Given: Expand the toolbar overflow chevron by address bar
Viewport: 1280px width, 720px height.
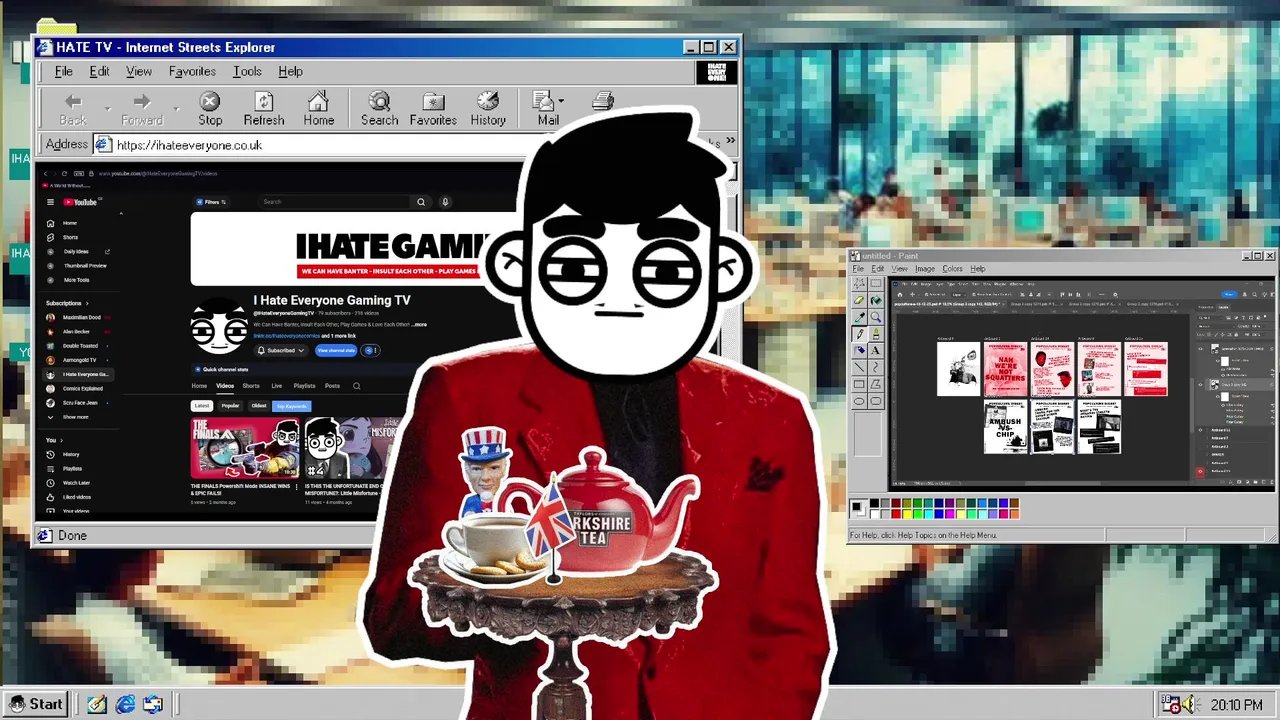Looking at the screenshot, I should pos(730,141).
